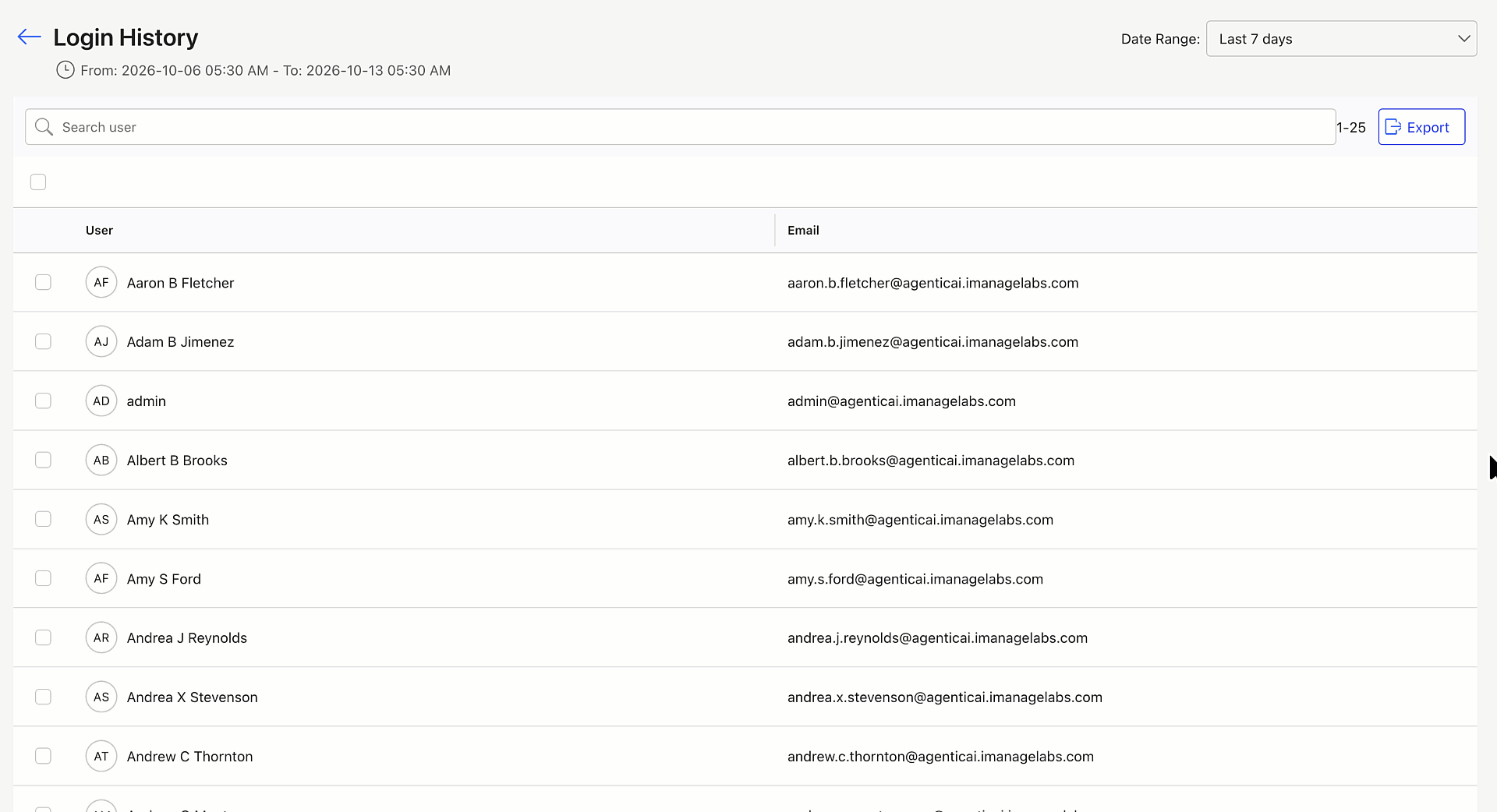This screenshot has width=1497, height=812.
Task: Click the AJ avatar for Adam B Jimenez
Action: coord(101,341)
